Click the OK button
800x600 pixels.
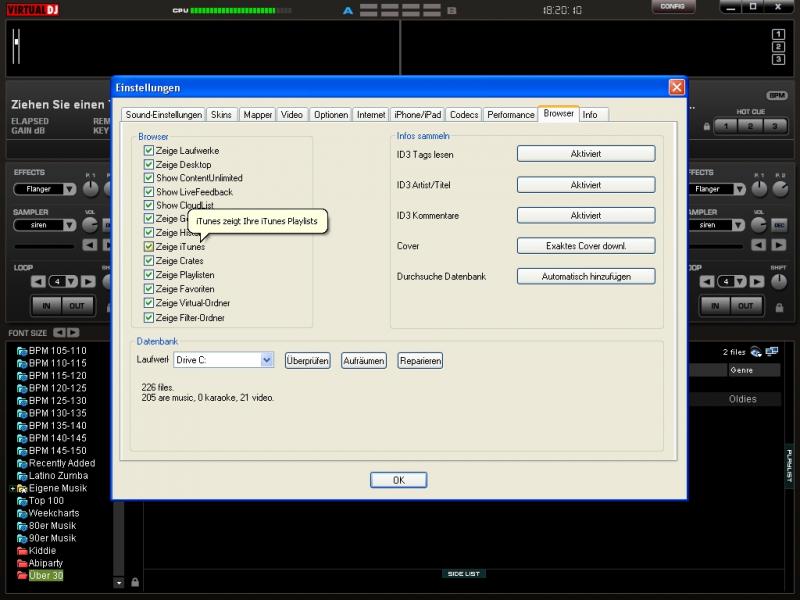point(398,480)
